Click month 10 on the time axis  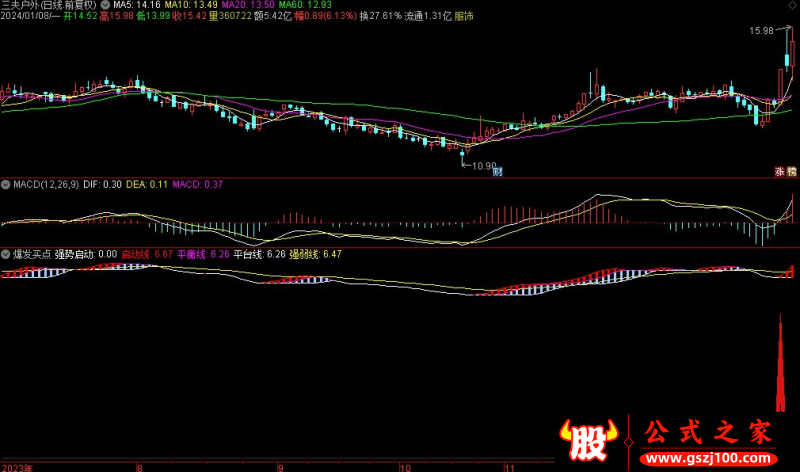click(405, 468)
